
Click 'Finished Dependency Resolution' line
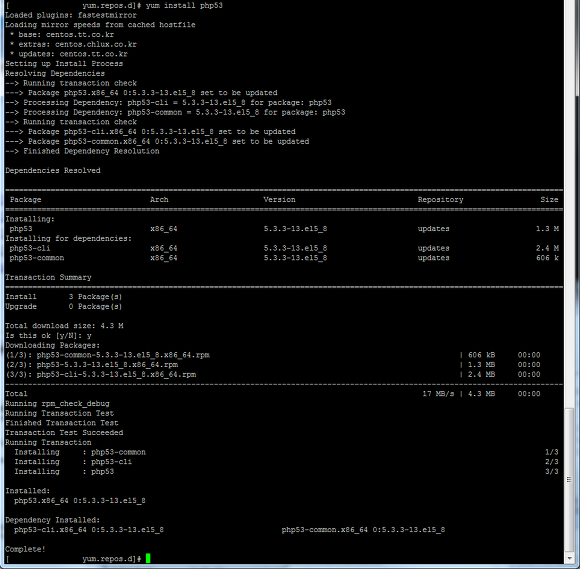(82, 151)
